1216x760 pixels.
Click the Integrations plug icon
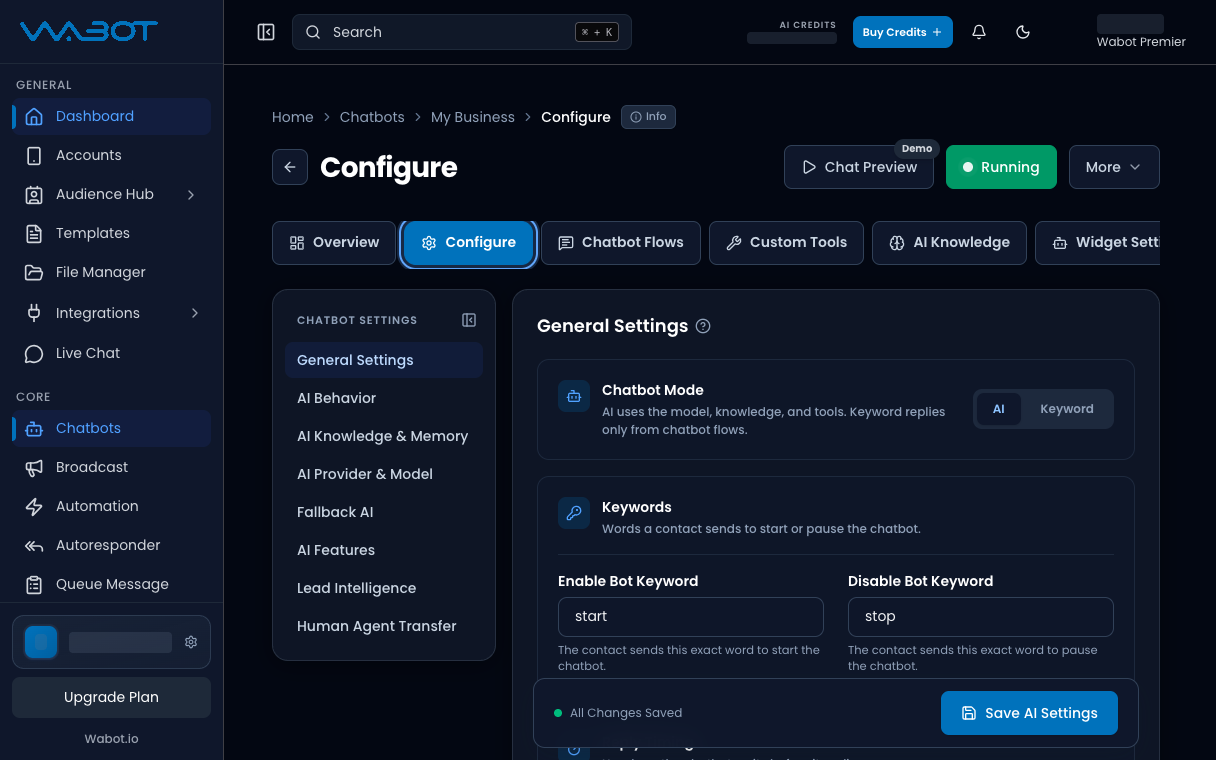(34, 313)
